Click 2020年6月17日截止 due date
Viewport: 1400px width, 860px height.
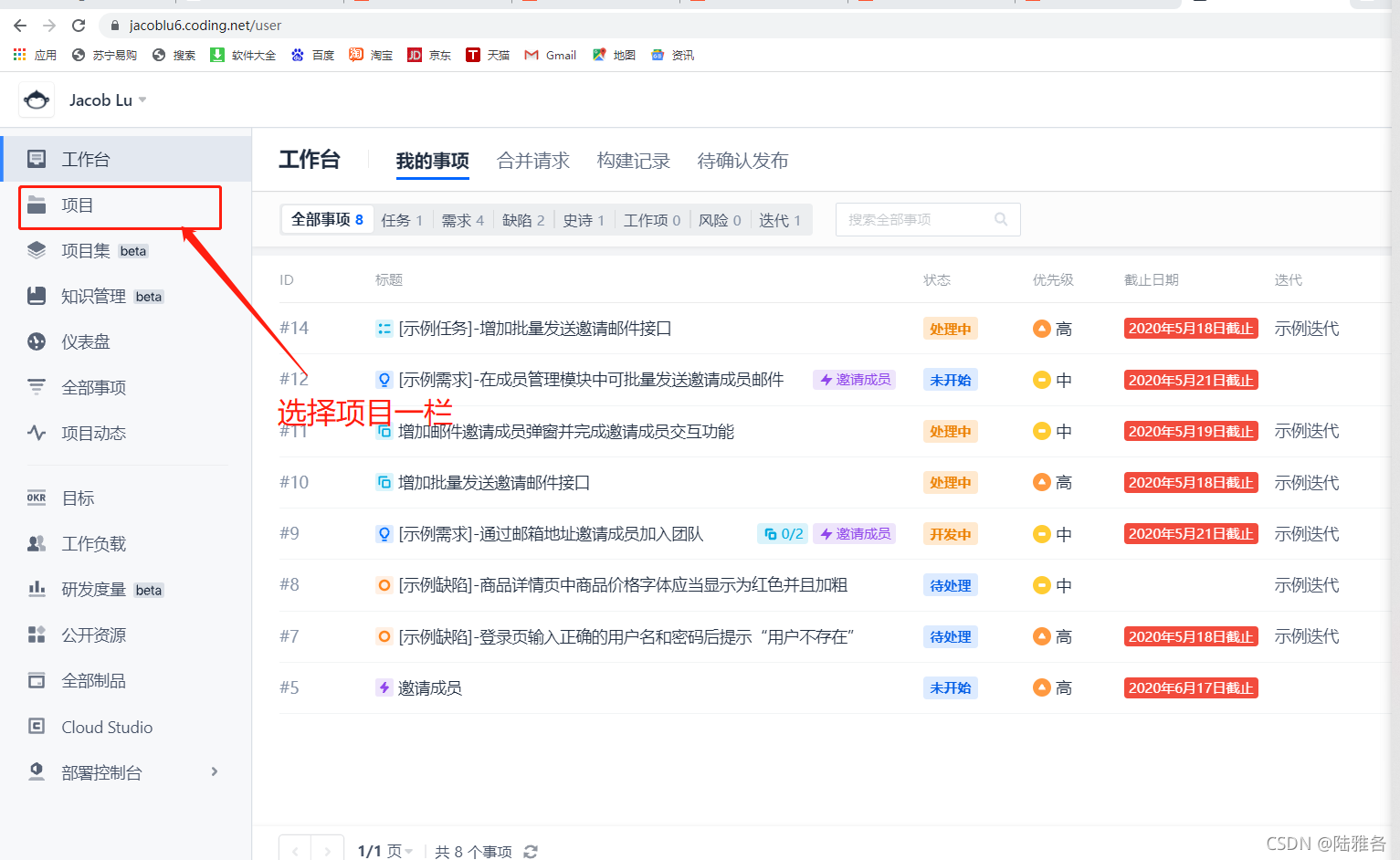1191,687
